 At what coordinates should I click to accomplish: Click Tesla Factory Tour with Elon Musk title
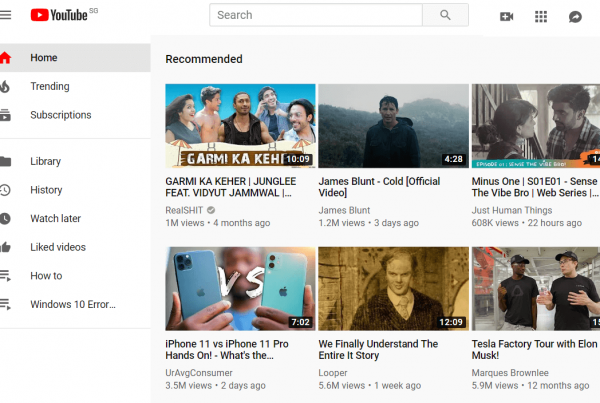coord(535,350)
